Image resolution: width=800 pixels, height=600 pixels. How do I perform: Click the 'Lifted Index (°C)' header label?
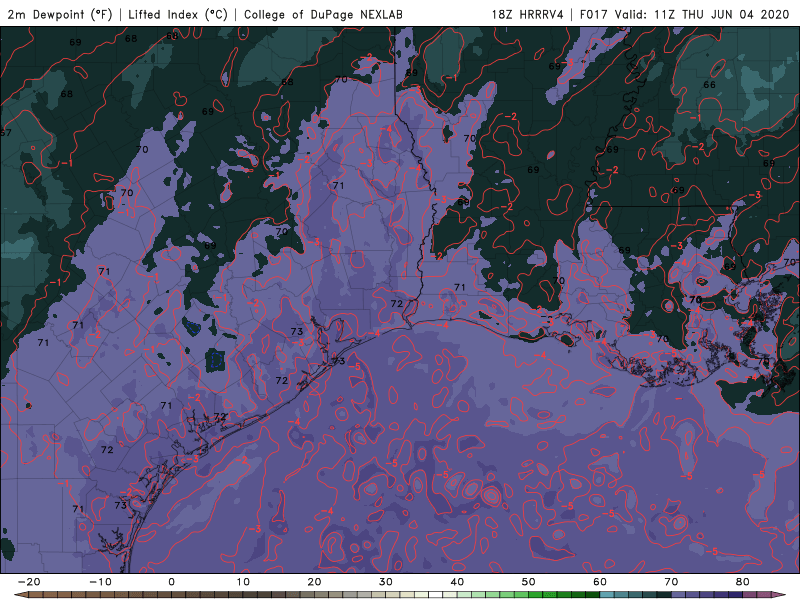178,14
